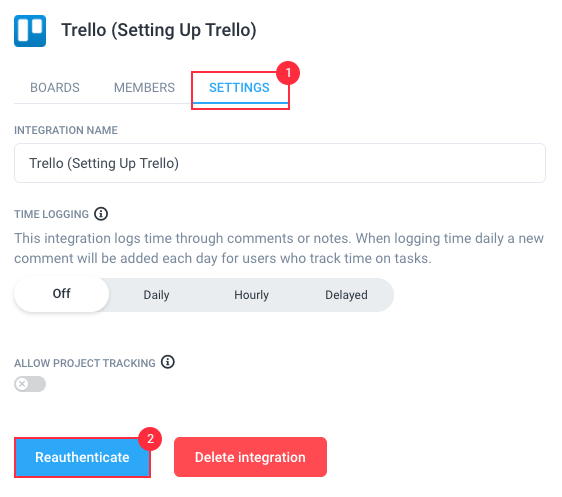Click the Allow Project Tracking label

(x=85, y=363)
